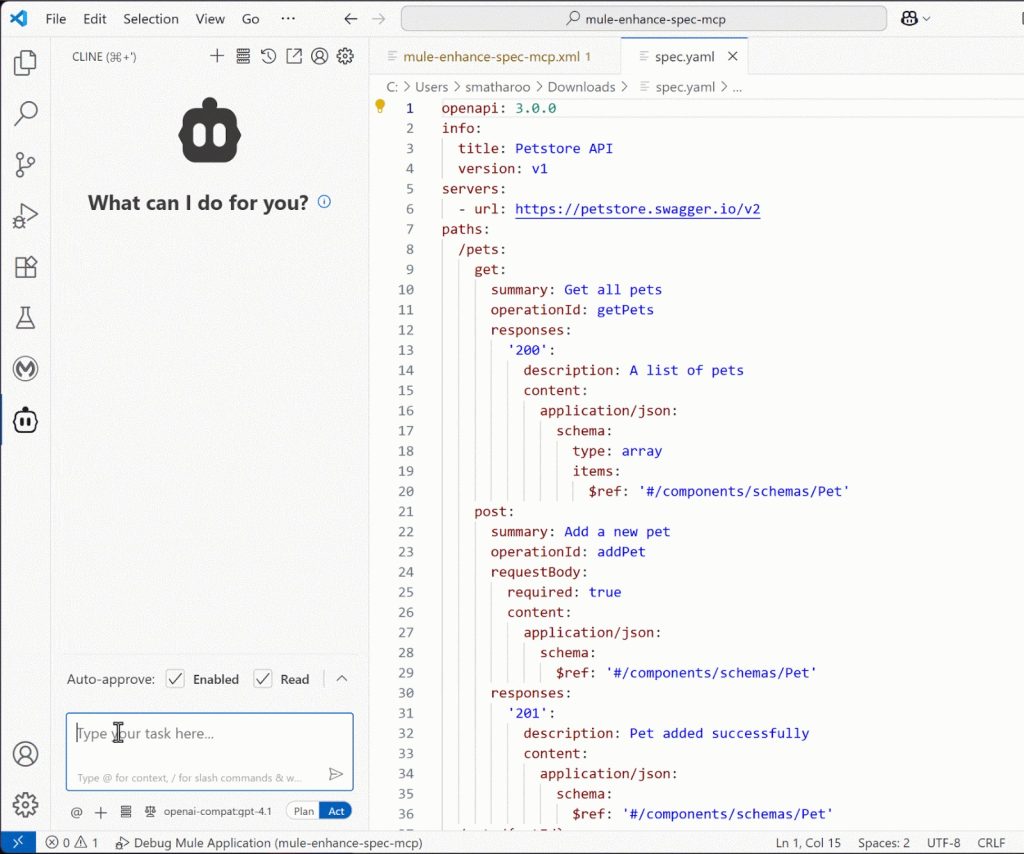Open the openai-compat:gpt-4.1 model selector
Image resolution: width=1024 pixels, height=854 pixels.
pos(217,811)
